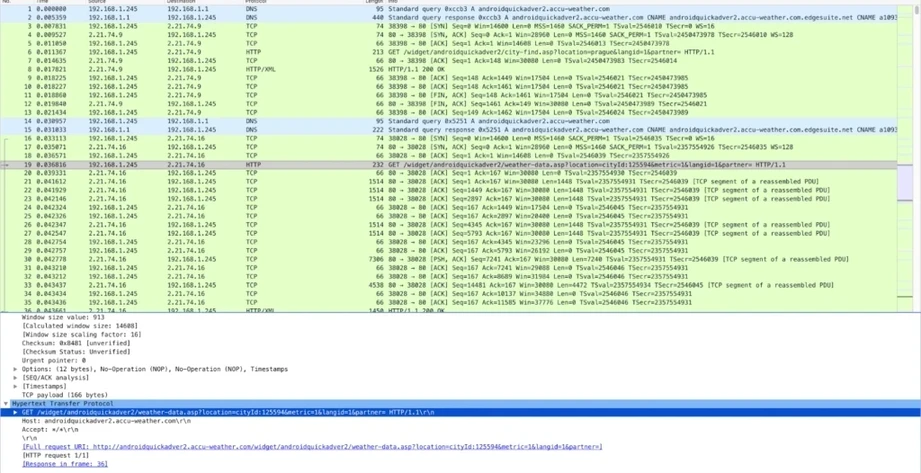Image resolution: width=921 pixels, height=473 pixels.
Task: Expand the [SEQ/ACK analysis] node
Action: tap(15, 378)
